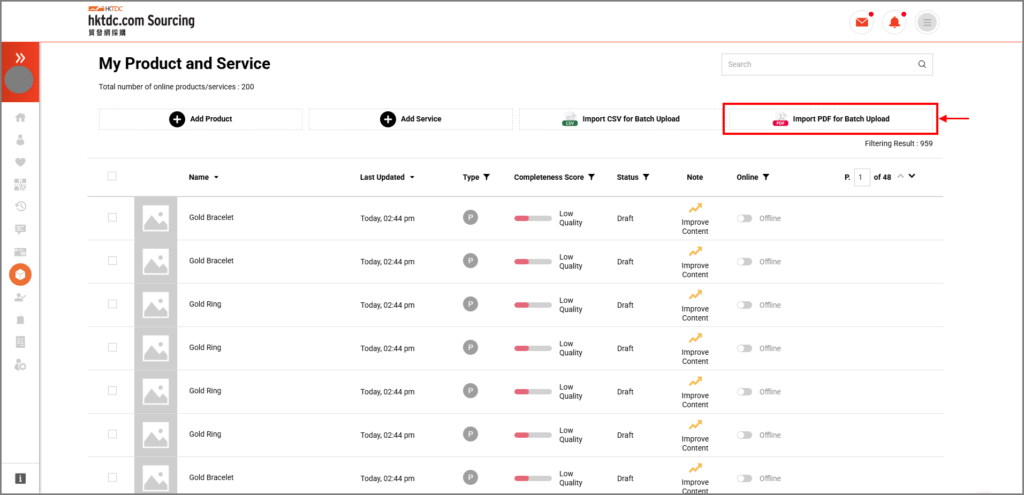Click the Add Product button

tap(200, 119)
